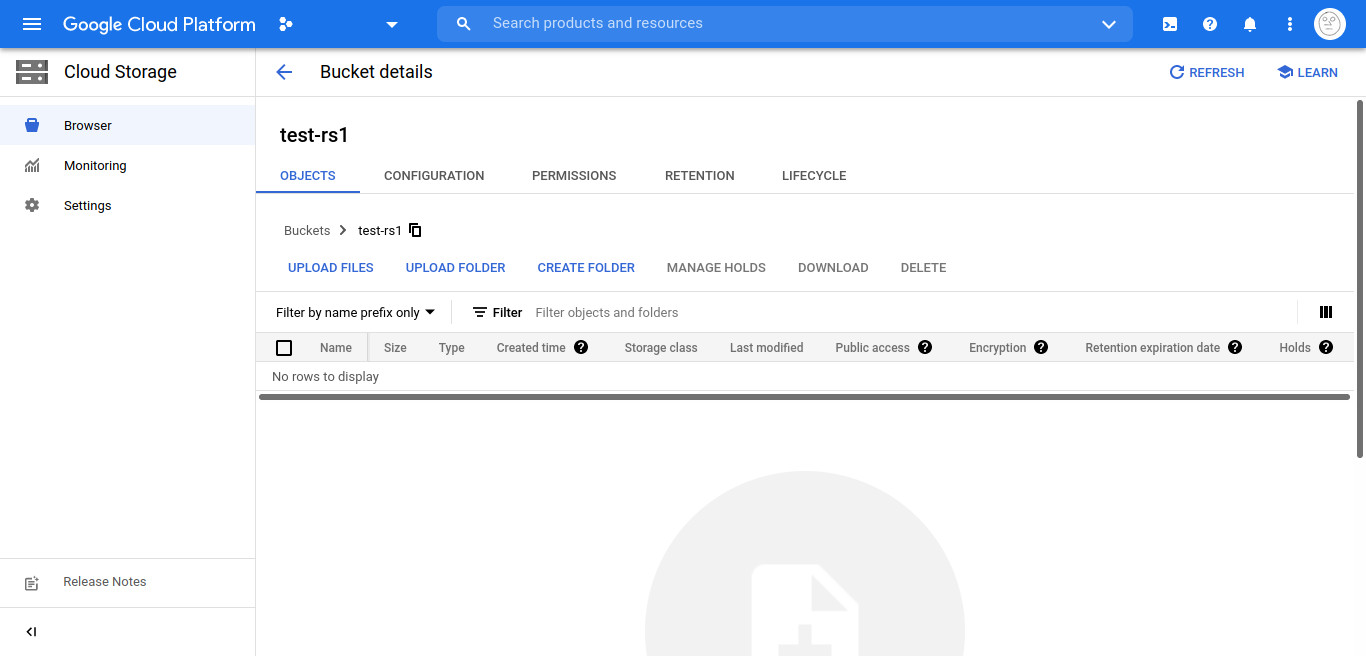Open the hamburger navigation menu

coord(32,24)
